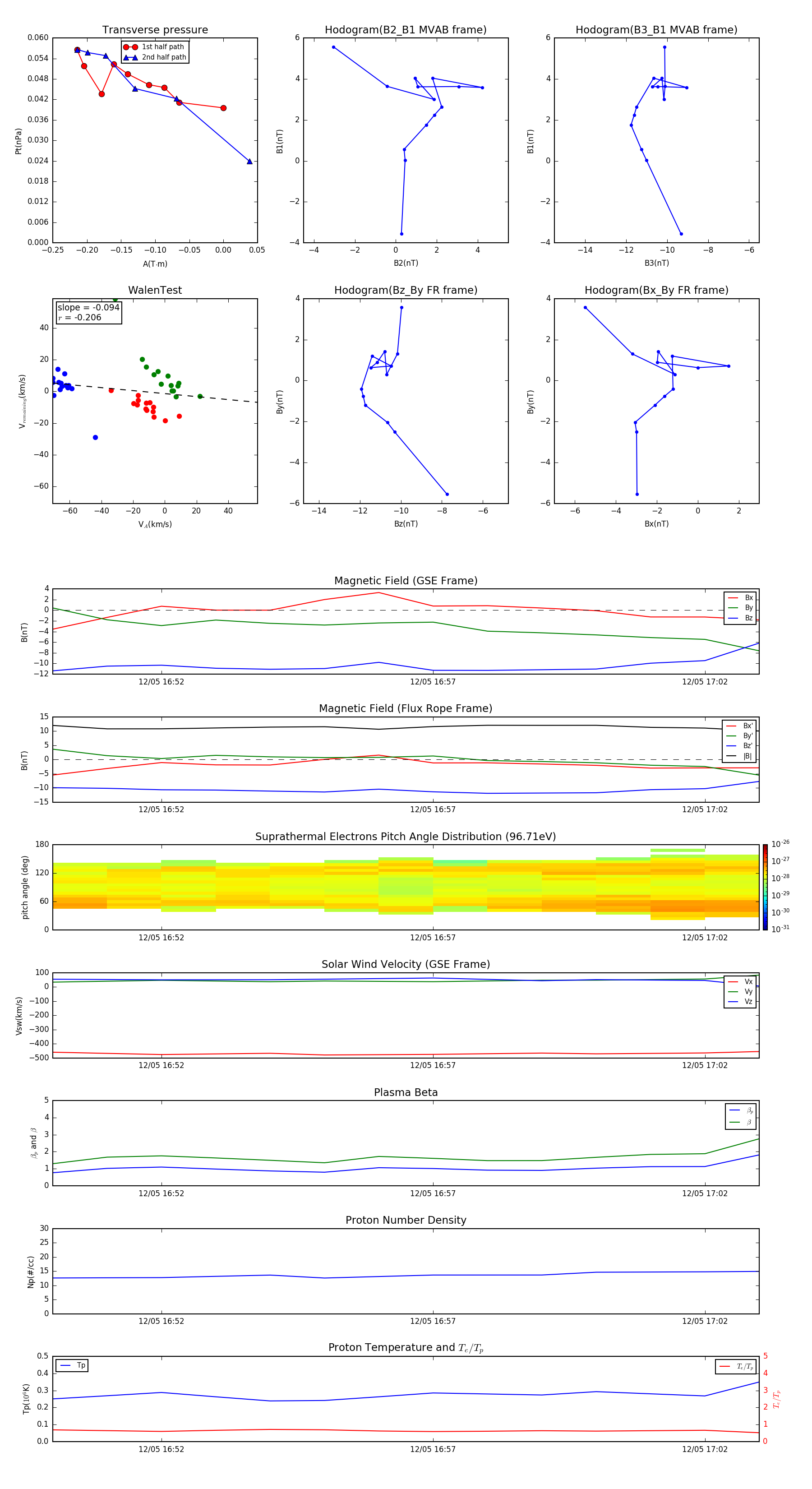Click the "By'" legend entry in Flux Rope plot

click(x=740, y=736)
